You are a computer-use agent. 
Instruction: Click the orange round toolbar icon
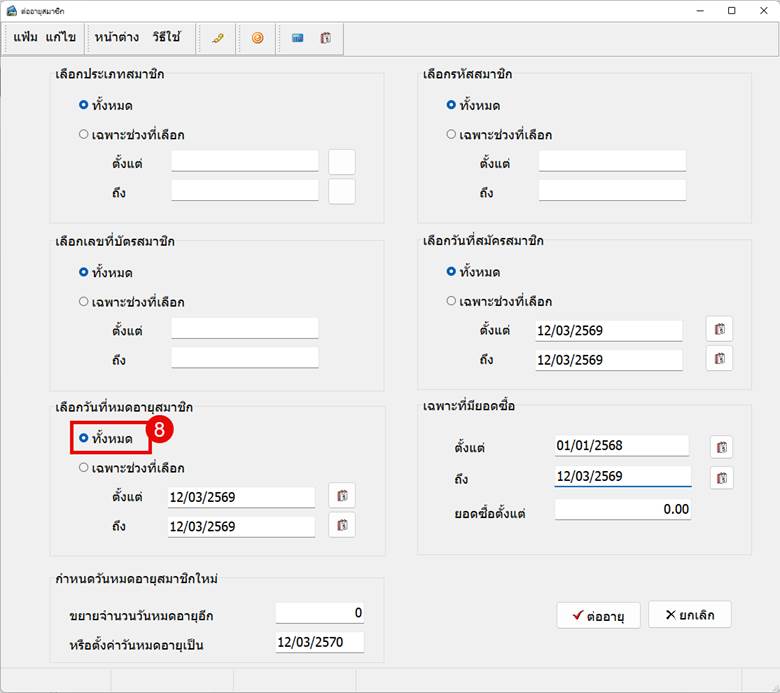tap(257, 38)
